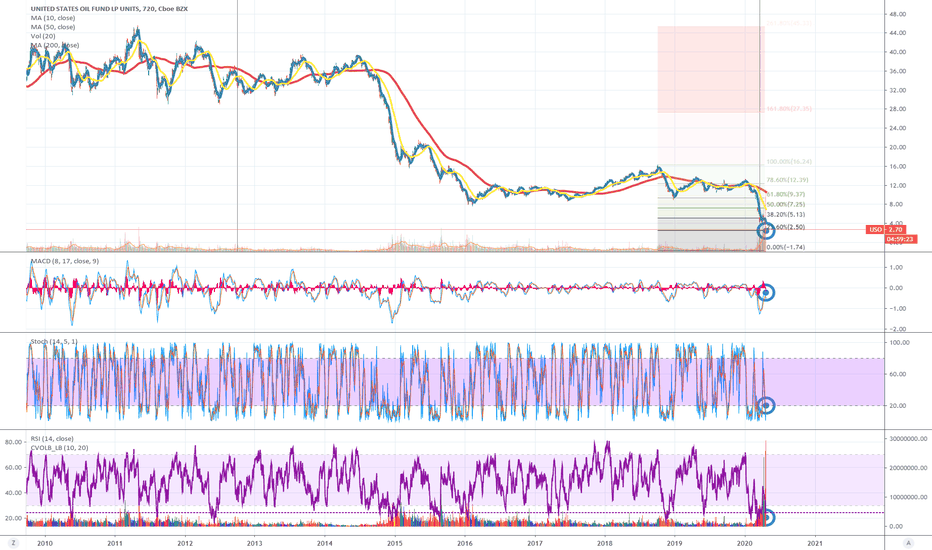
Task: Click the 8.00 value on the price axis
Action: [895, 204]
